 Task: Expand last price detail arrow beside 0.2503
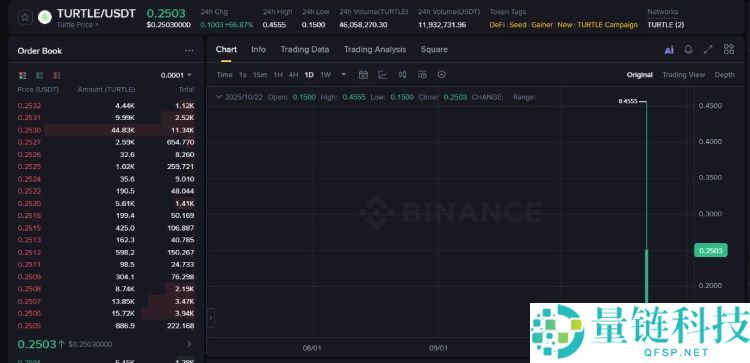[189, 344]
